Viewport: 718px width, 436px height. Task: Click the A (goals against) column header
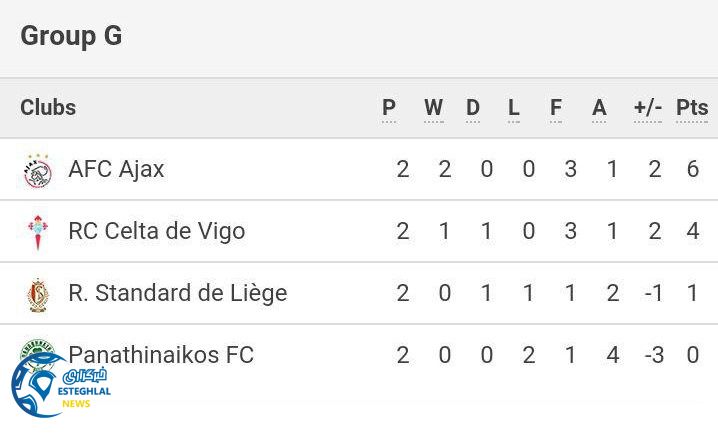coord(599,108)
